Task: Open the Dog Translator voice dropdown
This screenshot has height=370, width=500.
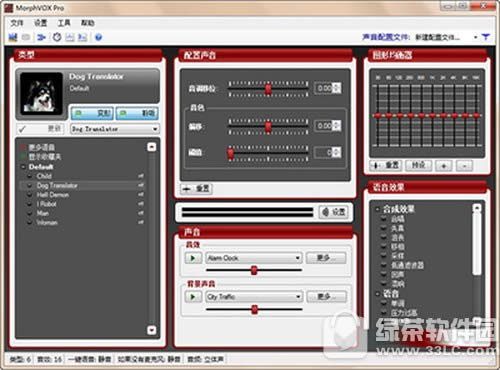Action: click(115, 129)
